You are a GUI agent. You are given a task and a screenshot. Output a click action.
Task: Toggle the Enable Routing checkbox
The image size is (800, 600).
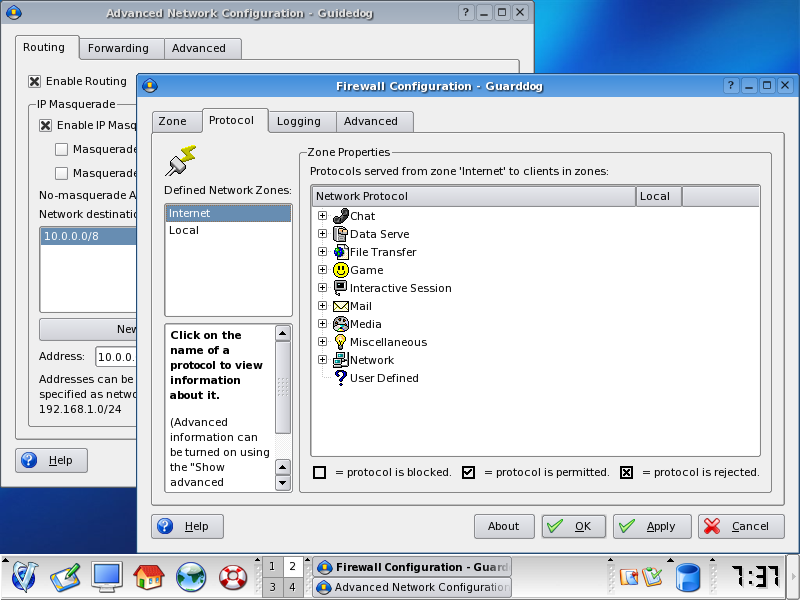(x=35, y=81)
